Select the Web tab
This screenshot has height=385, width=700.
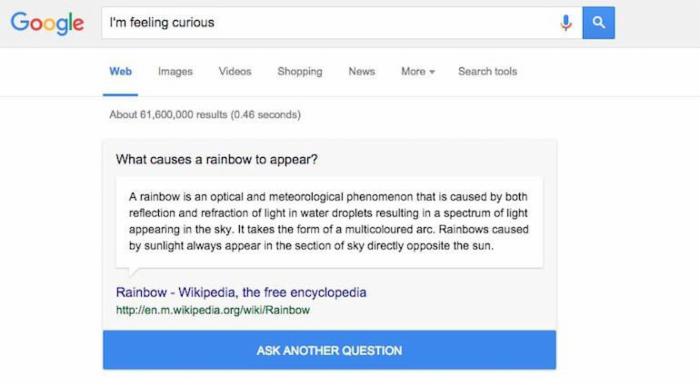click(121, 71)
